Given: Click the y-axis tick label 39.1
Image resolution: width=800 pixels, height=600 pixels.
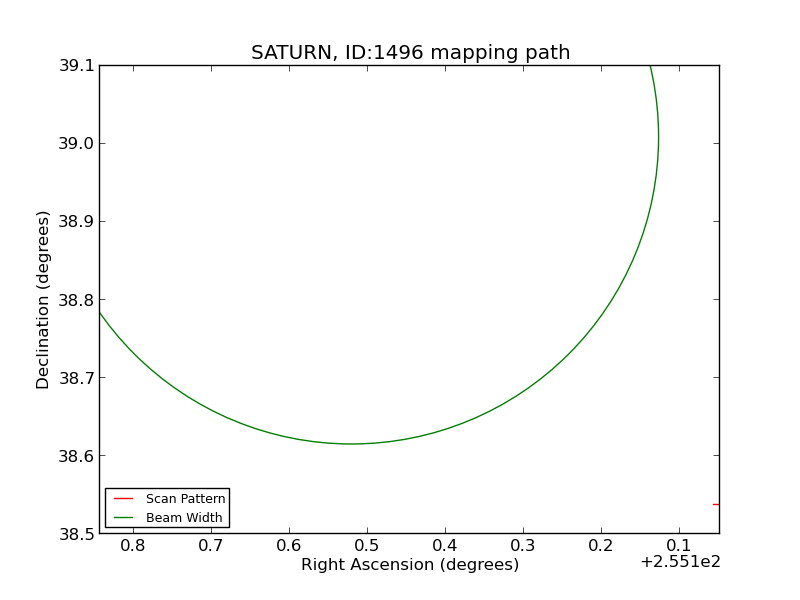Looking at the screenshot, I should 77,66.
